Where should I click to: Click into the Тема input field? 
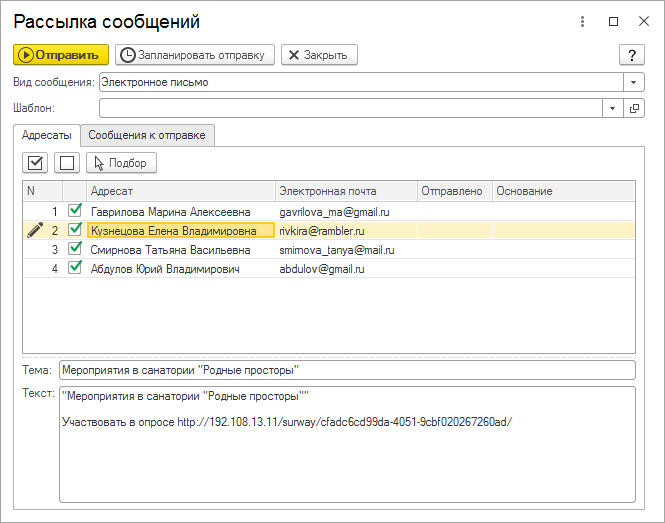pos(346,370)
